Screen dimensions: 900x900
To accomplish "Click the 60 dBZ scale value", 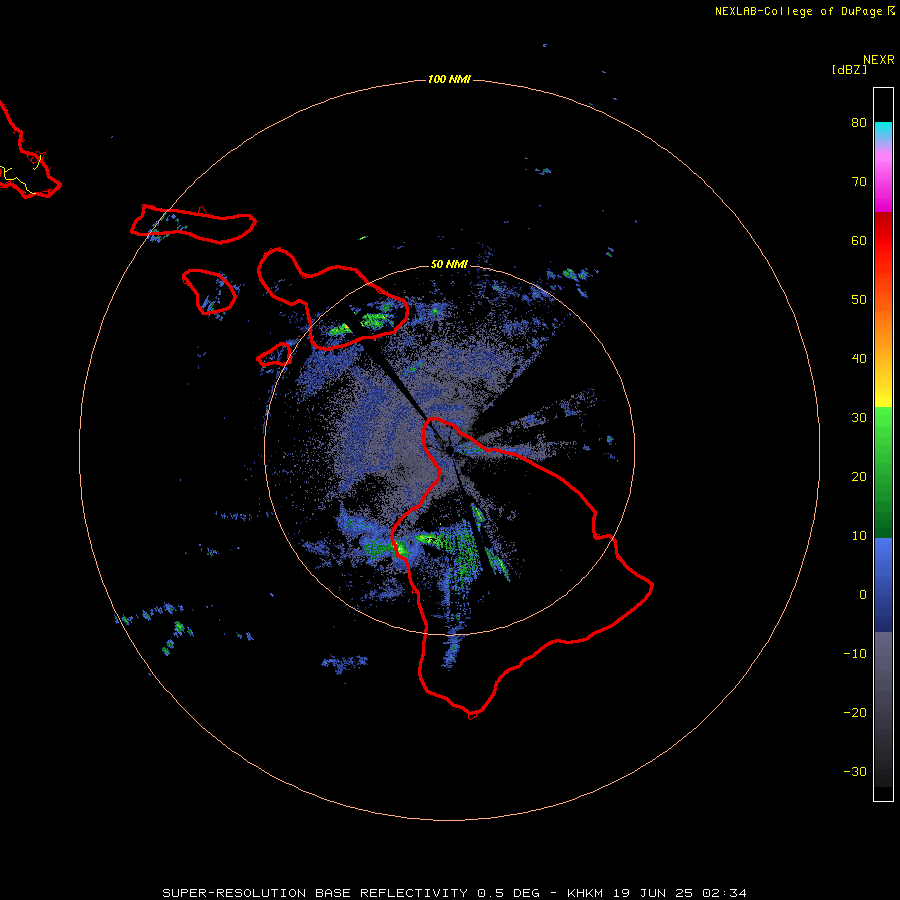I will pos(859,240).
